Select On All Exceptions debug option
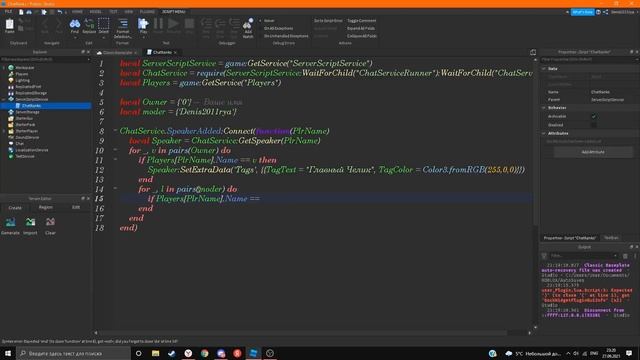This screenshot has height=360, width=640. 278,28
